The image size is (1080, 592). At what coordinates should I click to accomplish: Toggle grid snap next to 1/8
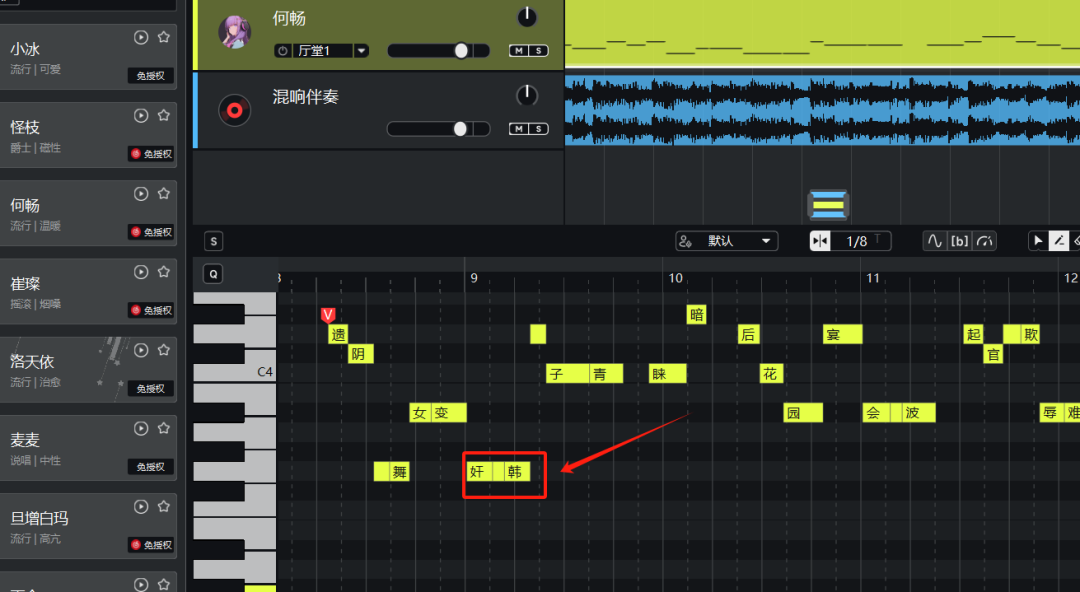pyautogui.click(x=821, y=241)
